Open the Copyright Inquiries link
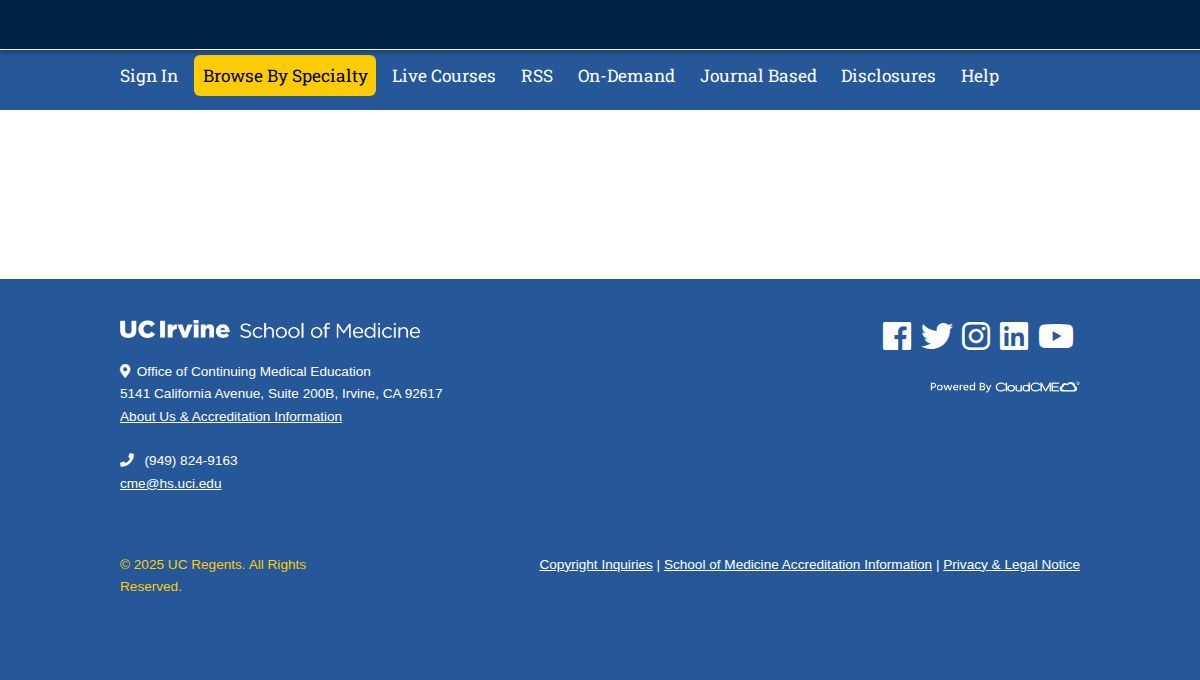Image resolution: width=1200 pixels, height=680 pixels. point(596,565)
